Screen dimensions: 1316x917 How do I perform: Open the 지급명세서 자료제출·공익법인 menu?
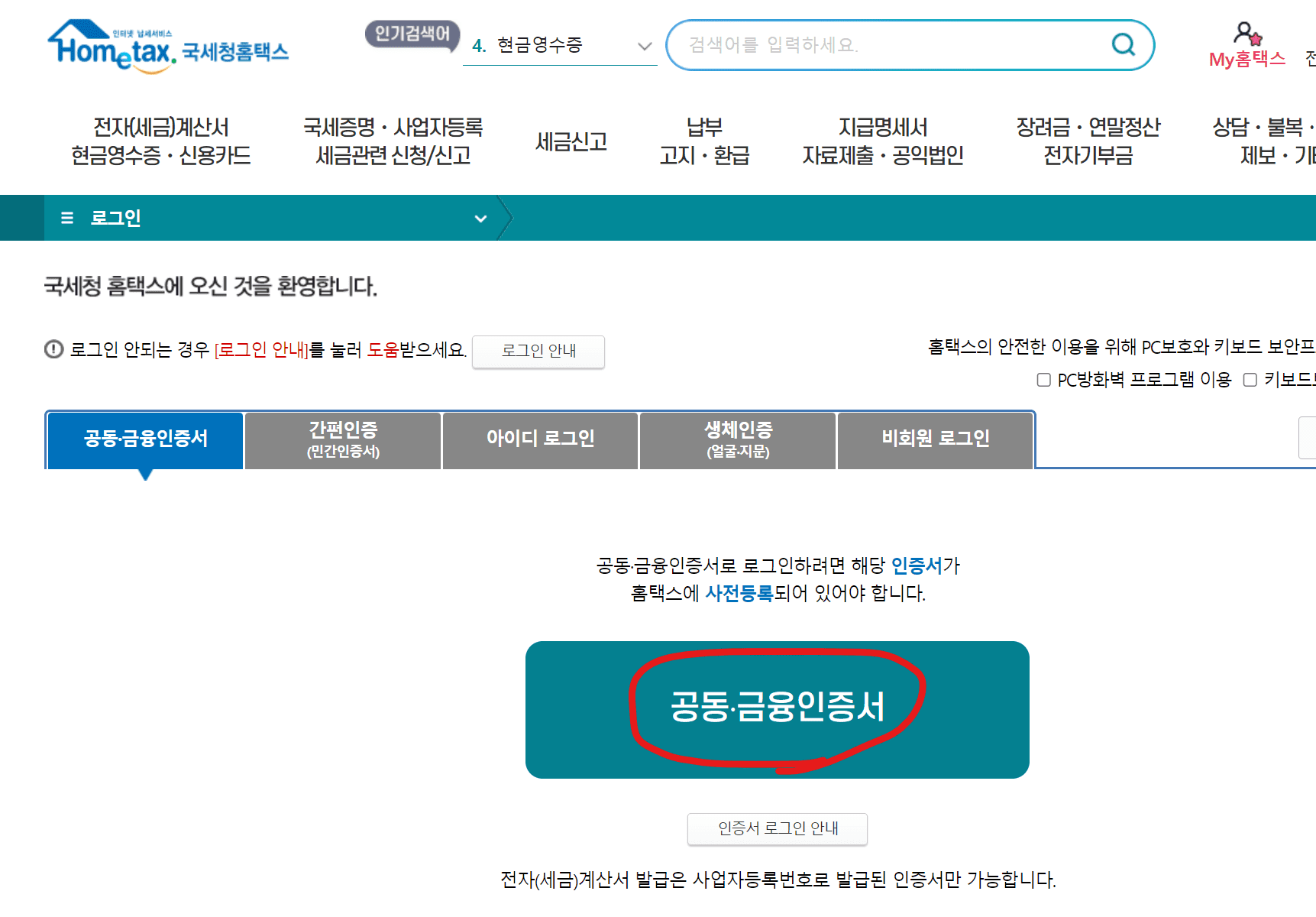click(x=883, y=141)
